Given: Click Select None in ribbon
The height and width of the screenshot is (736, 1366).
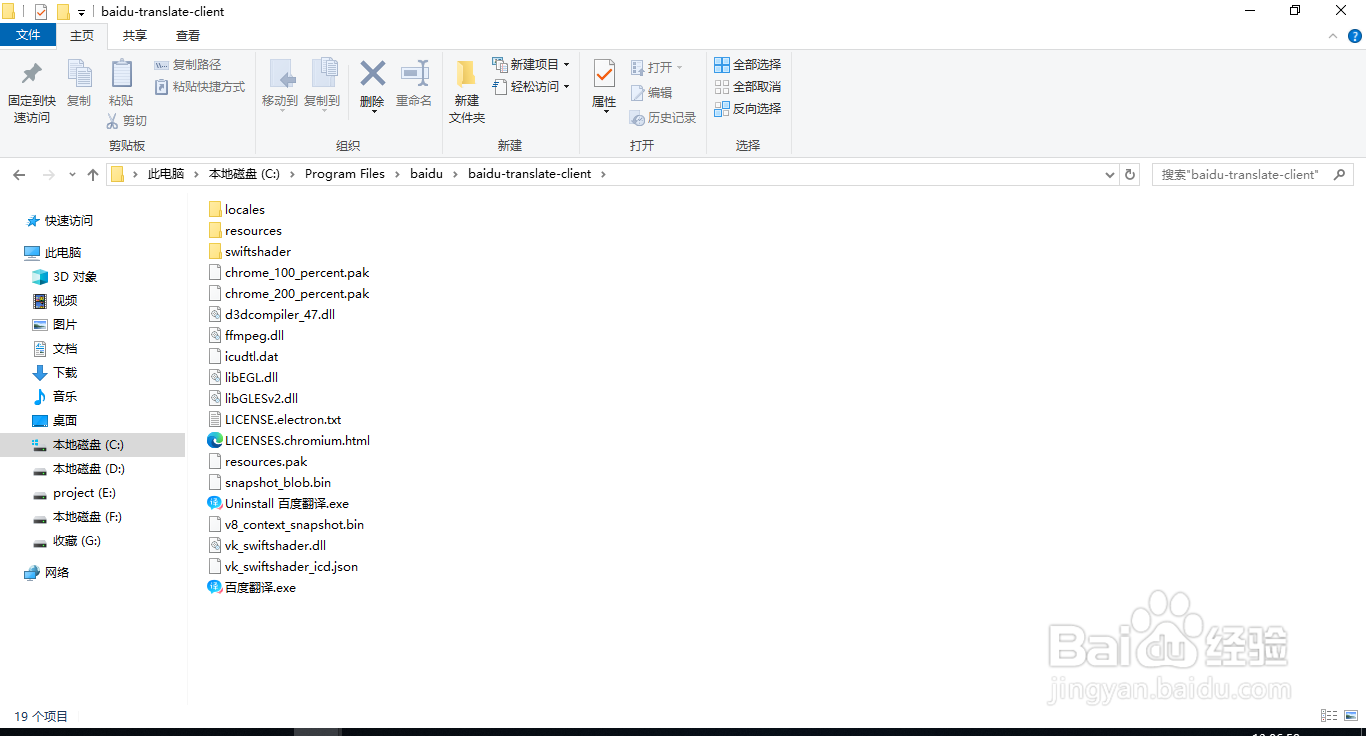Looking at the screenshot, I should pyautogui.click(x=747, y=87).
